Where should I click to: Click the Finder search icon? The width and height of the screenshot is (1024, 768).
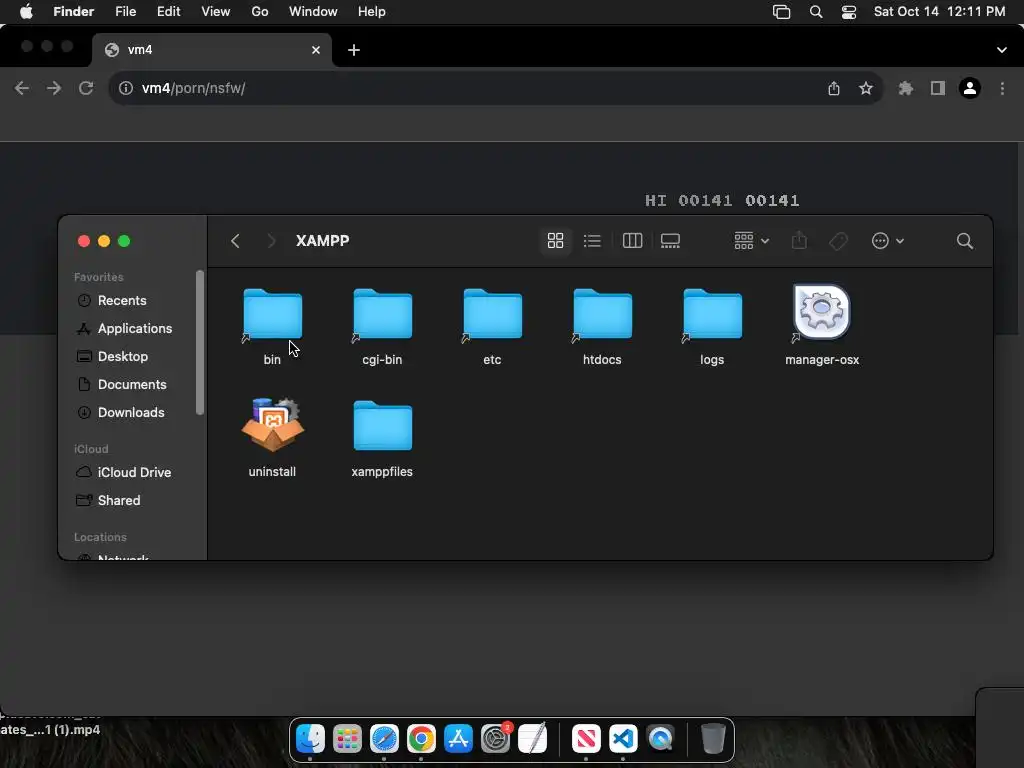(x=965, y=241)
